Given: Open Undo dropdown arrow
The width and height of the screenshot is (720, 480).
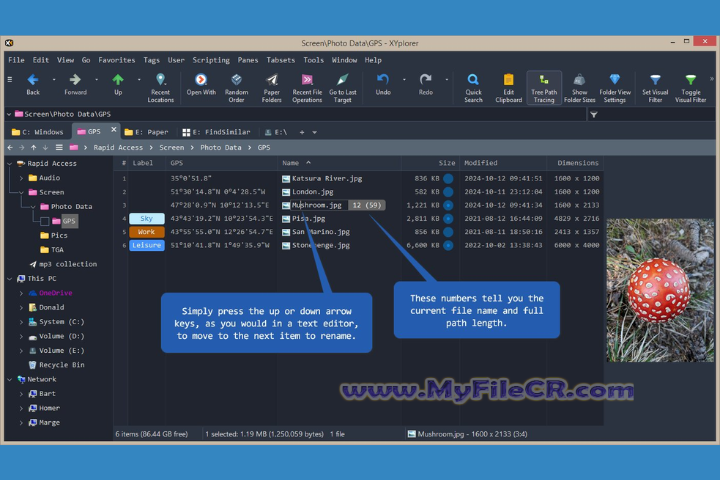Looking at the screenshot, I should click(x=404, y=79).
